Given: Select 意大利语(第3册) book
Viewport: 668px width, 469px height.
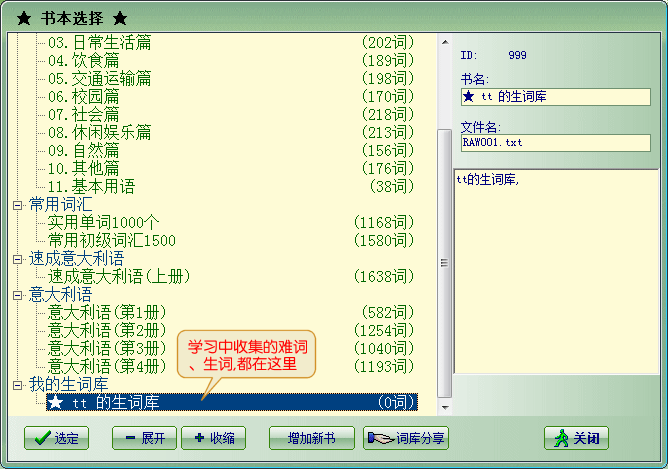Looking at the screenshot, I should point(107,348).
